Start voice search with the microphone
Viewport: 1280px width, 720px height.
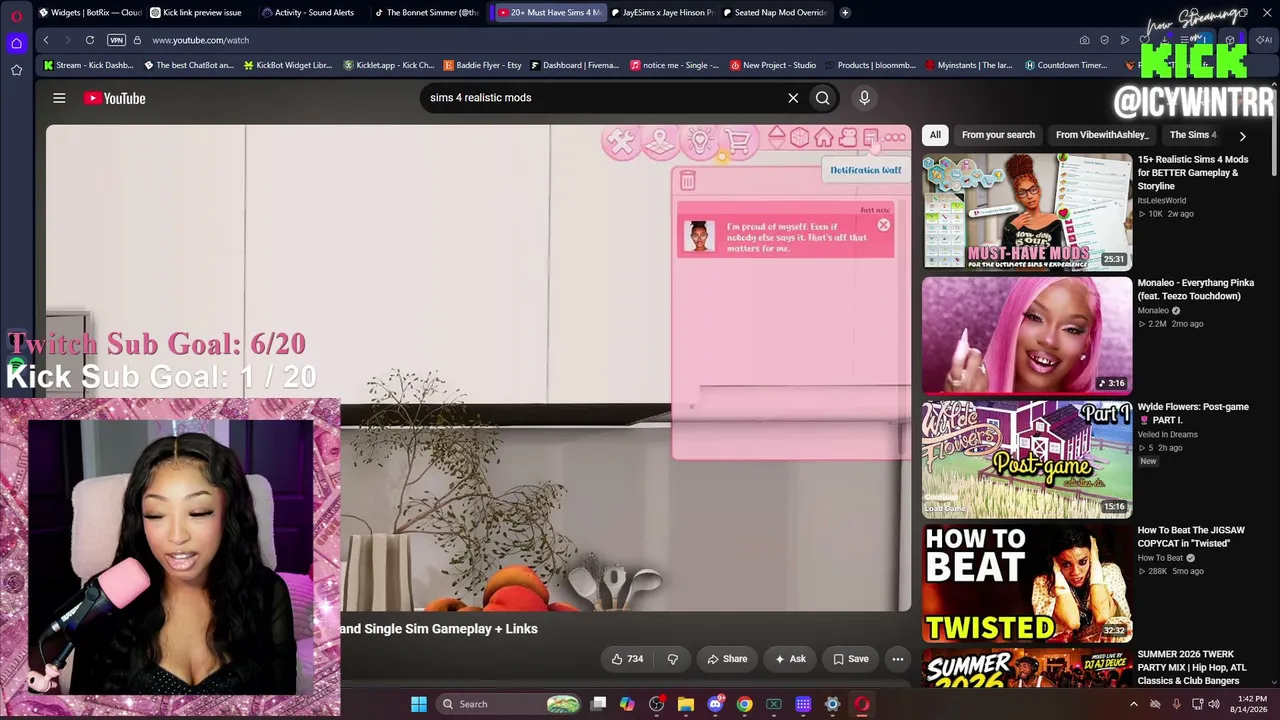[x=864, y=98]
